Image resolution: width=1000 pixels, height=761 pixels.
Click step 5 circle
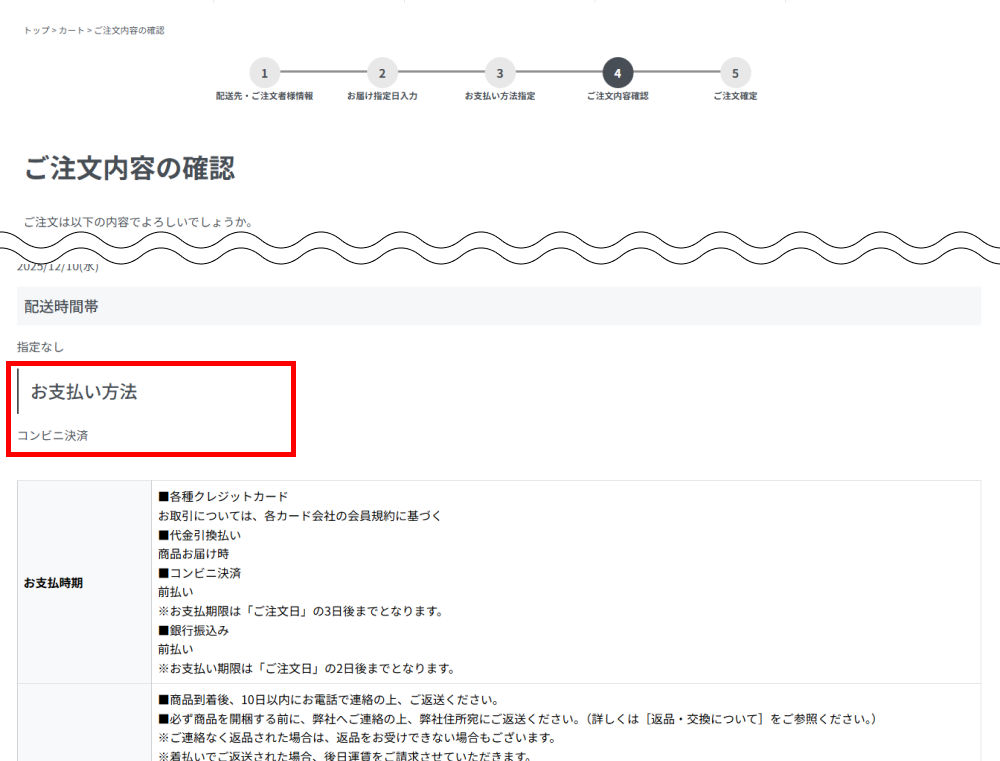(735, 73)
